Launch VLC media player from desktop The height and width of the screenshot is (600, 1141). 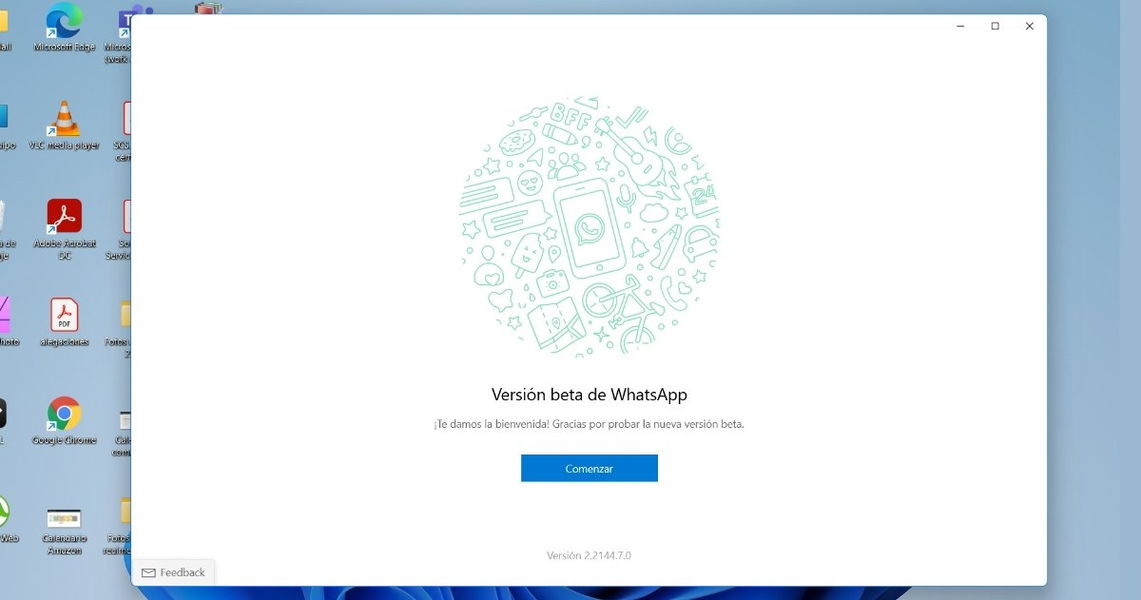(64, 120)
